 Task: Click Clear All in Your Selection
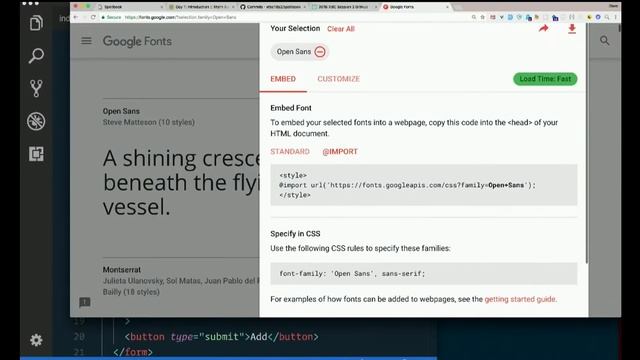[x=341, y=29]
